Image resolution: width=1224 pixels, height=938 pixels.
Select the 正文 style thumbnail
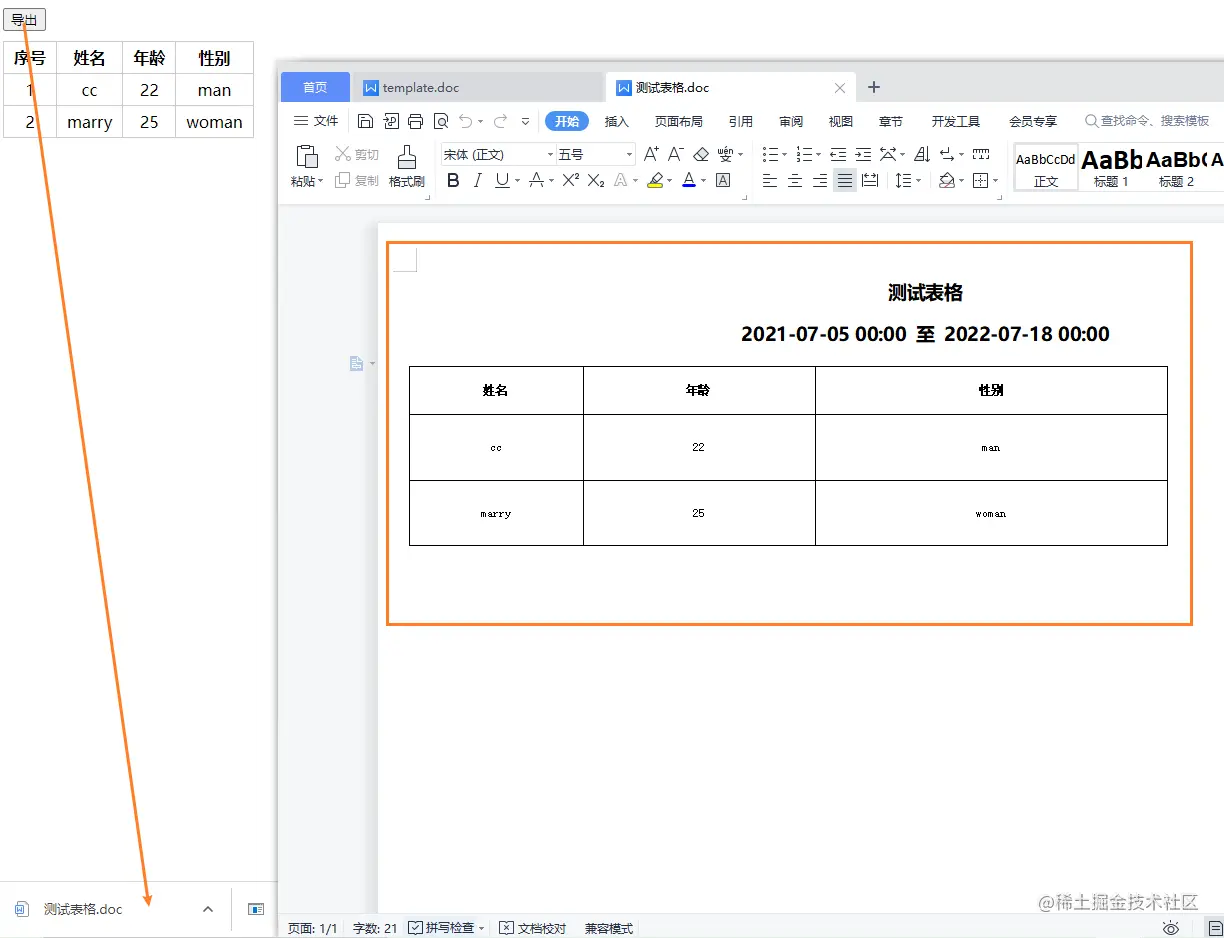(1046, 167)
